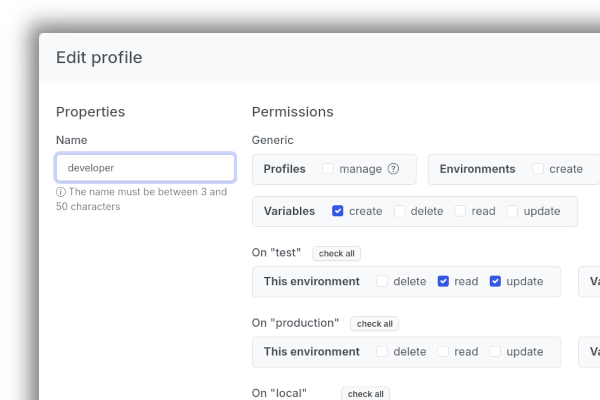Allow delete on the production environment
Screen dimensions: 600x400
click(382, 352)
